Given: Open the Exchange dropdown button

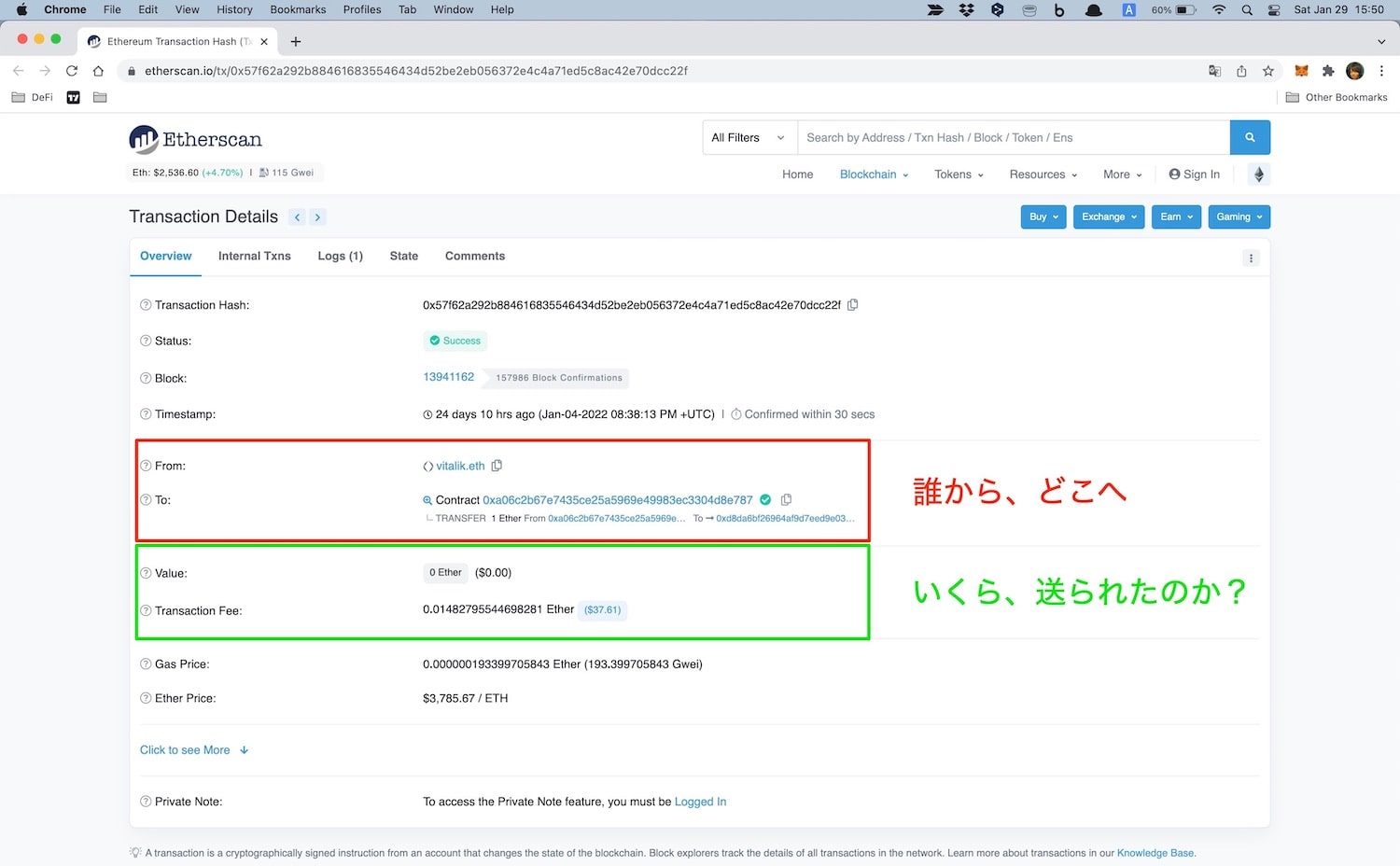Looking at the screenshot, I should click(1109, 216).
